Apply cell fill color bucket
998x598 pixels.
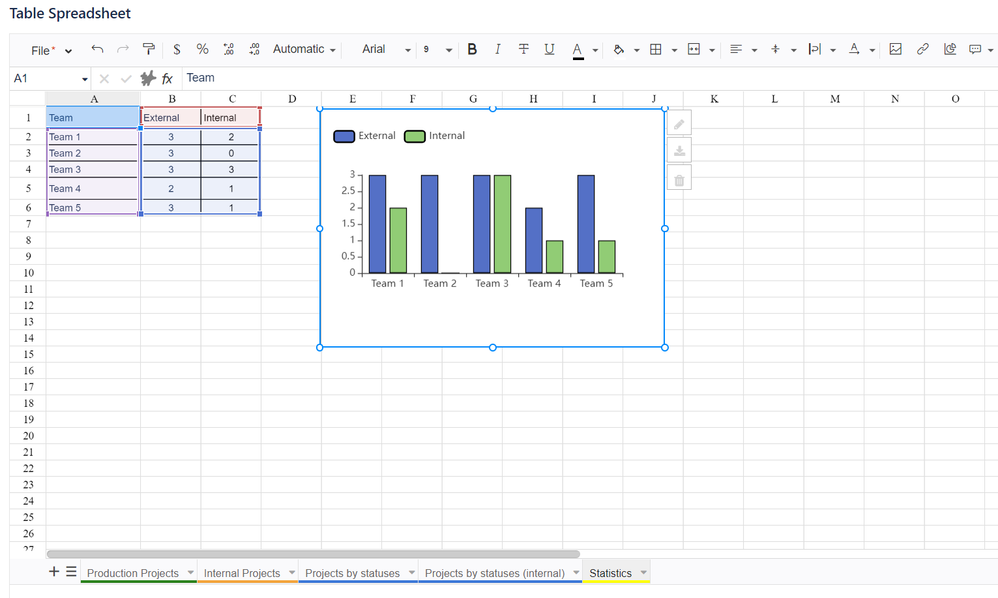pos(618,49)
